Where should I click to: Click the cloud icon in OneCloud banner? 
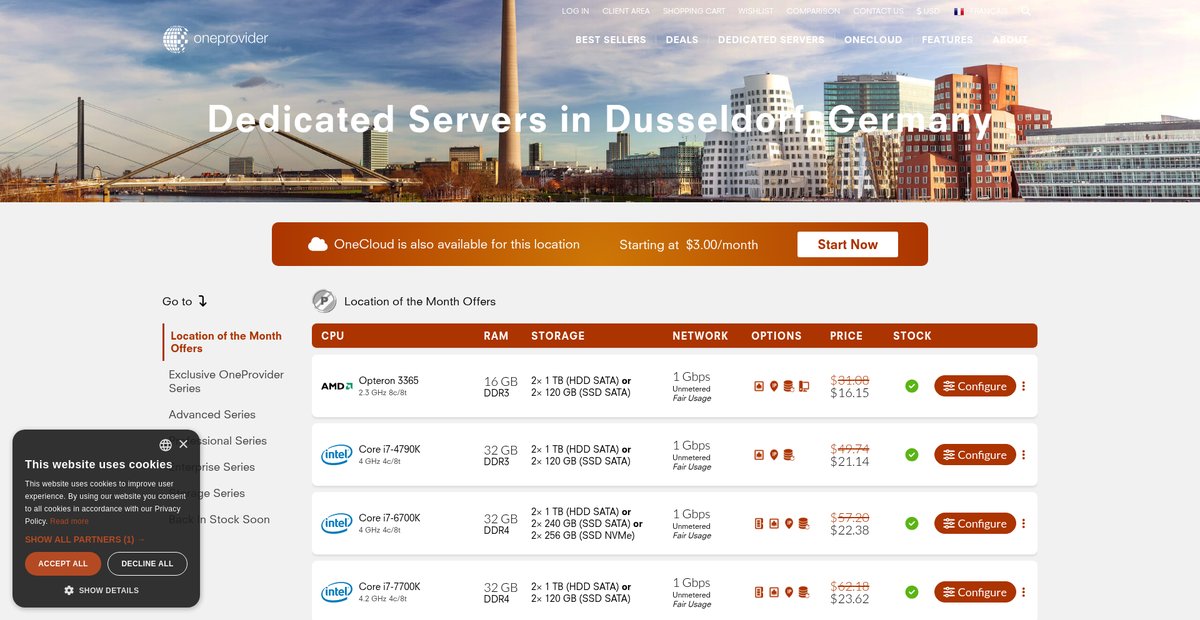click(318, 244)
